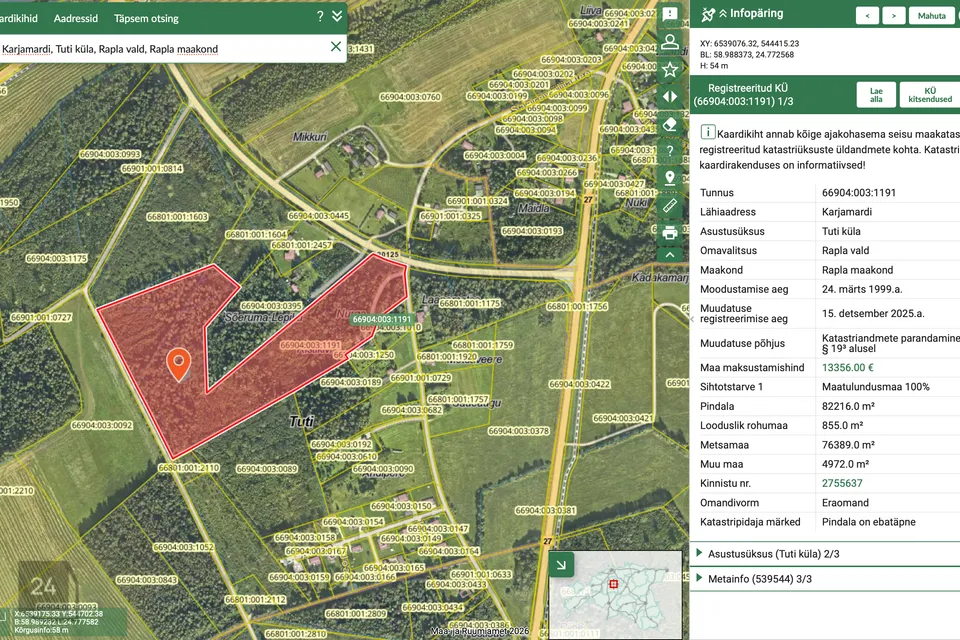
Task: Click parcel label 66904:003:0381
Action: point(546,510)
